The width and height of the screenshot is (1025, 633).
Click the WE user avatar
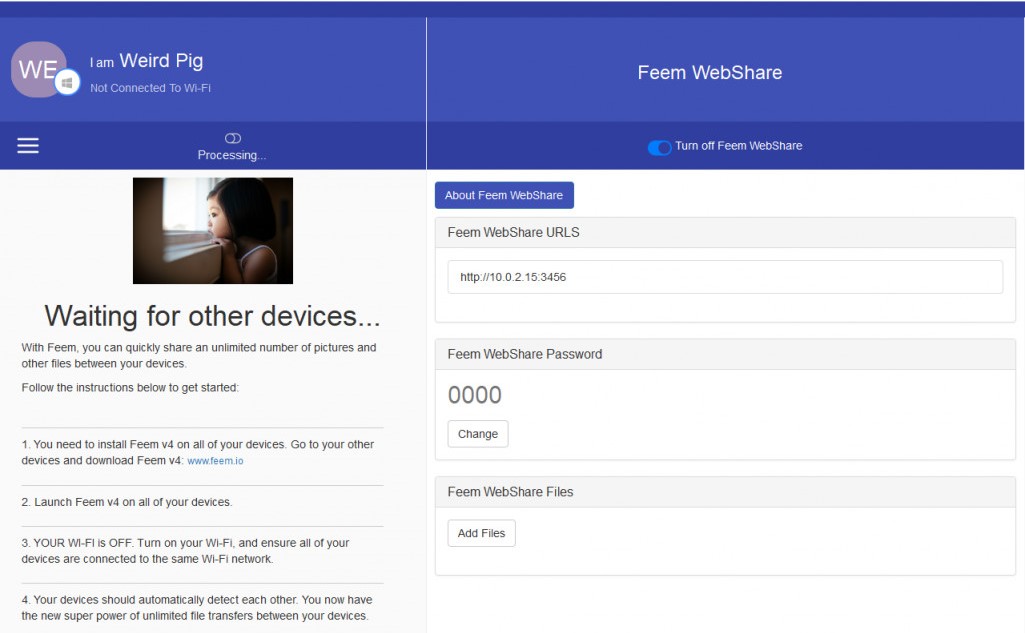click(39, 69)
